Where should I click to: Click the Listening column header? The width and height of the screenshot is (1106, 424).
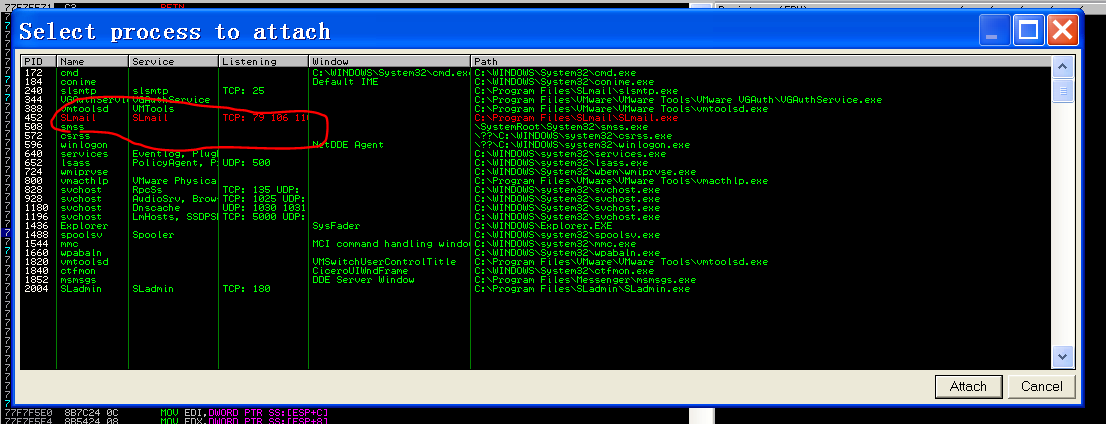point(264,61)
